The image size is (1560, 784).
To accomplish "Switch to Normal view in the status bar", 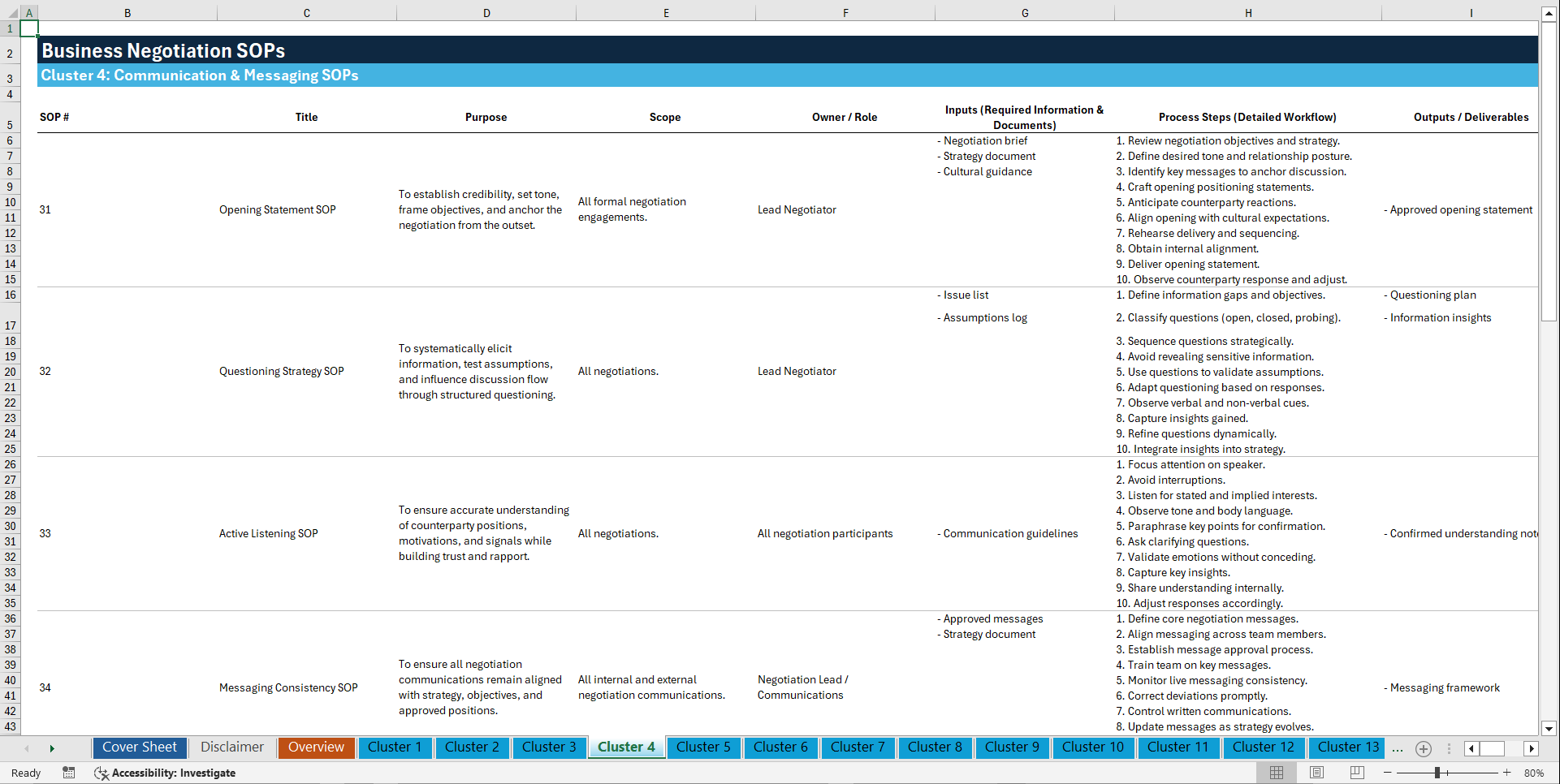I will click(1276, 773).
